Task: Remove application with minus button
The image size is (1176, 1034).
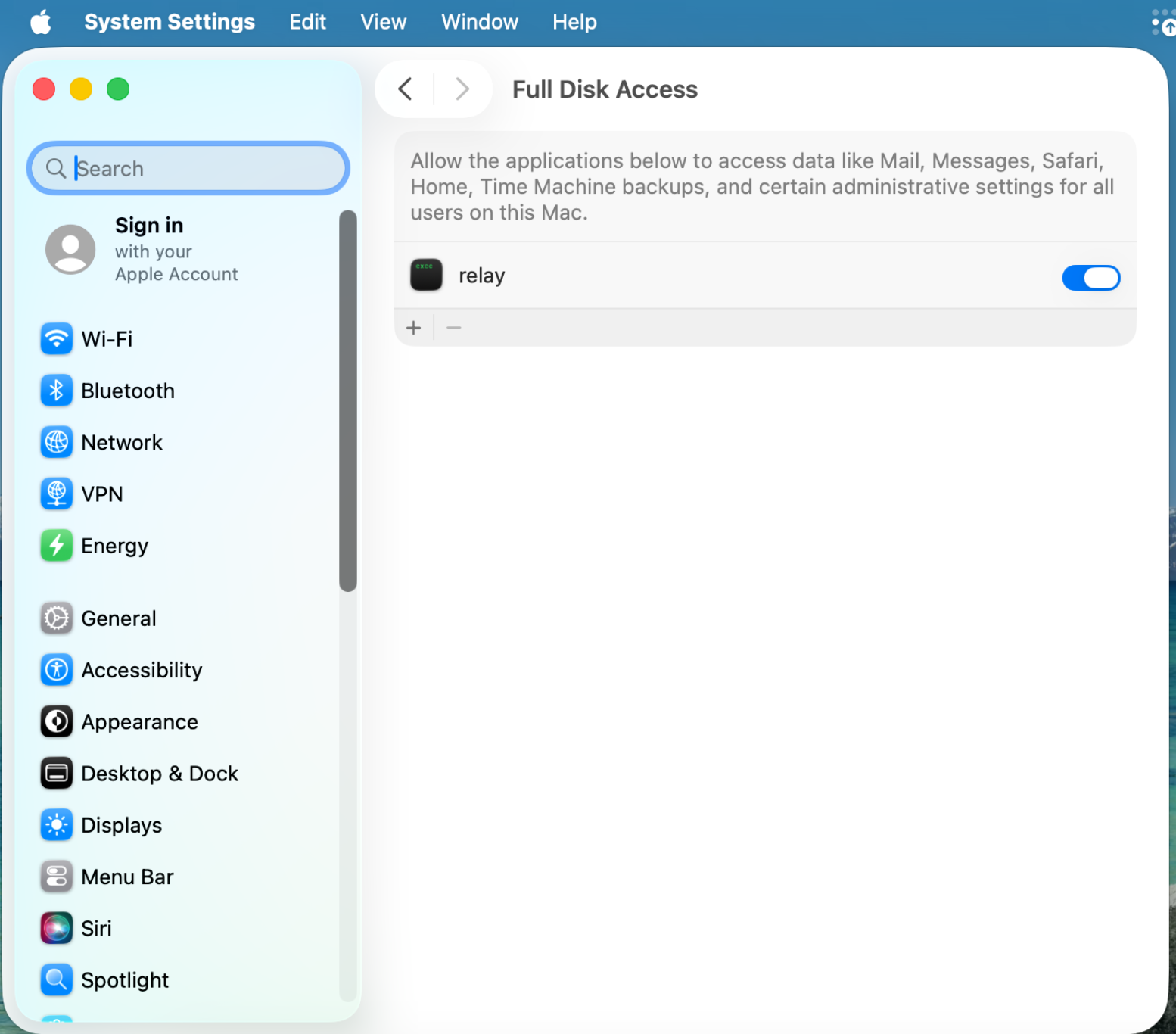Action: coord(454,328)
